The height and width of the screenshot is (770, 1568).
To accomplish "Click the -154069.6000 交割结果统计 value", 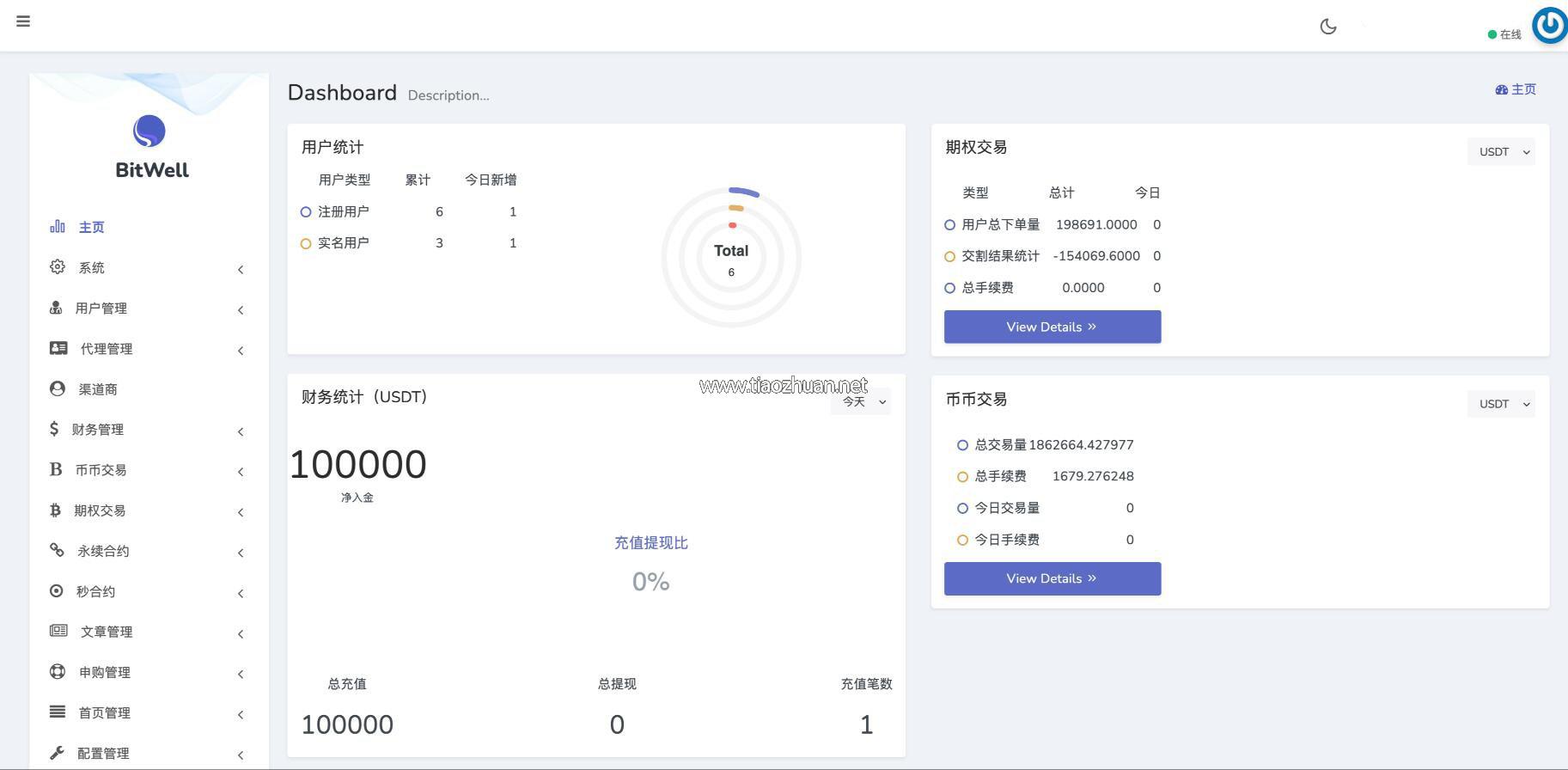I will pos(1096,256).
